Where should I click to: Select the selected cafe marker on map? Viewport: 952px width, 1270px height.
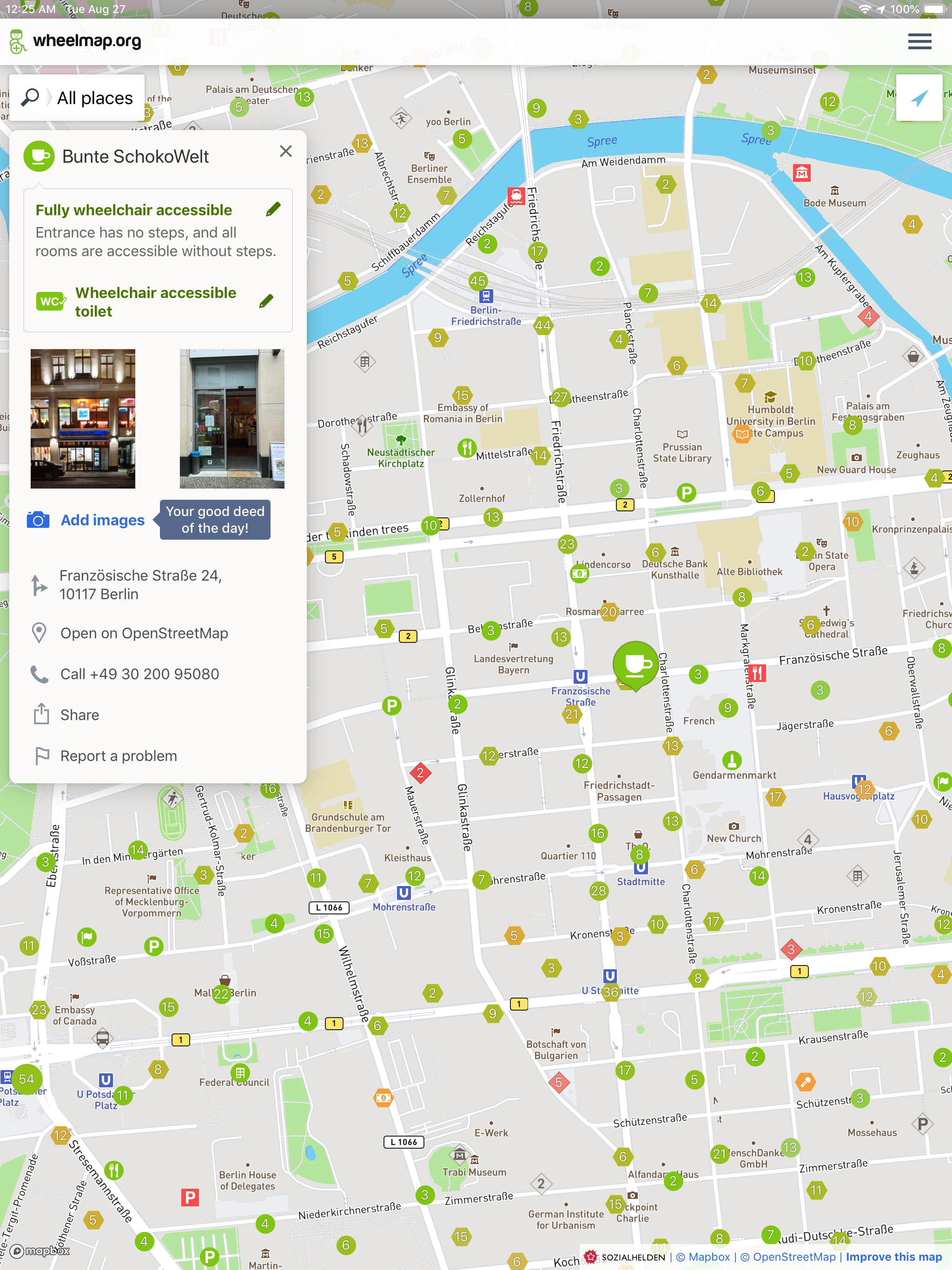[635, 665]
